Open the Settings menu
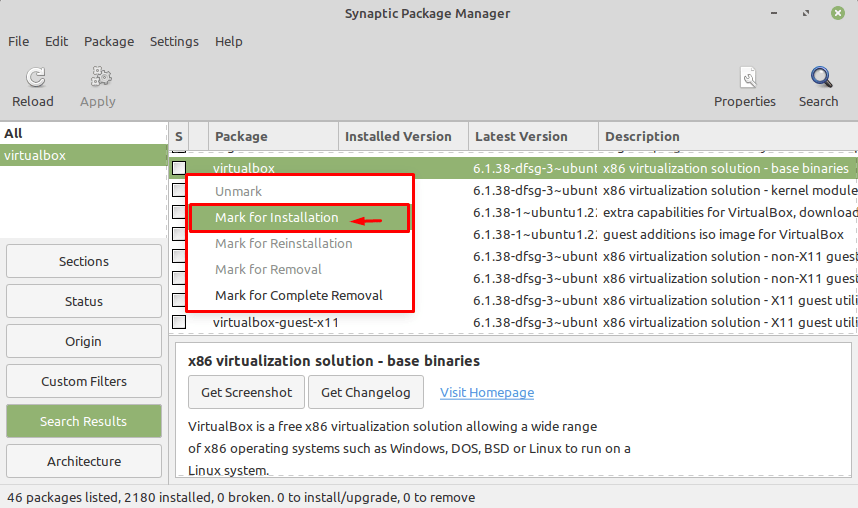 coord(174,42)
